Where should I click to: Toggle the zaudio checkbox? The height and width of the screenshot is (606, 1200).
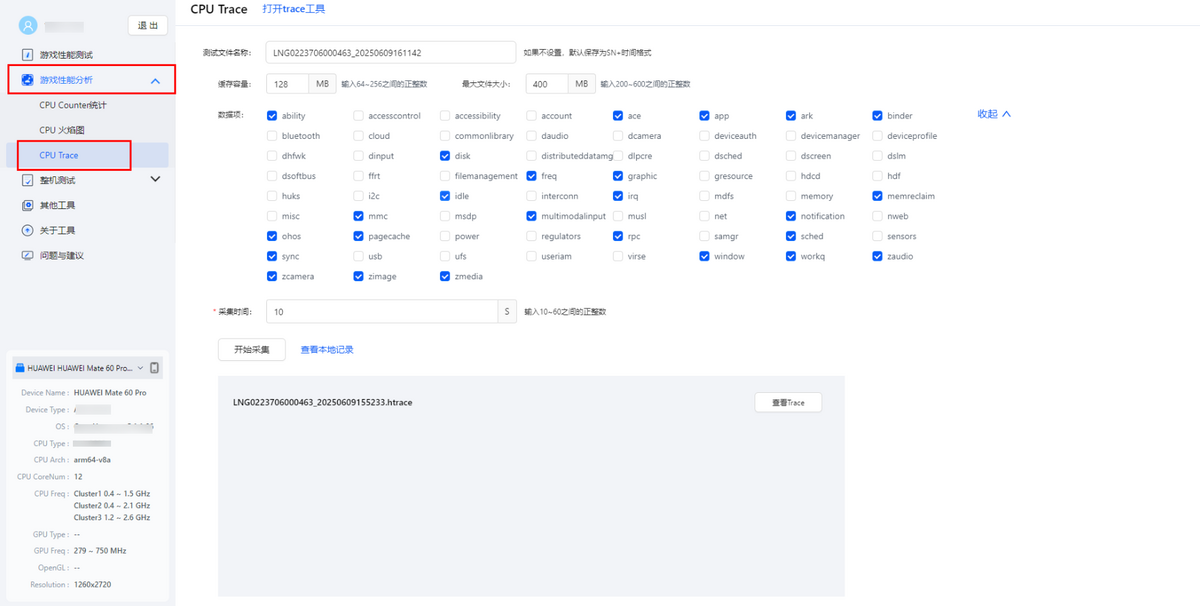click(x=878, y=256)
